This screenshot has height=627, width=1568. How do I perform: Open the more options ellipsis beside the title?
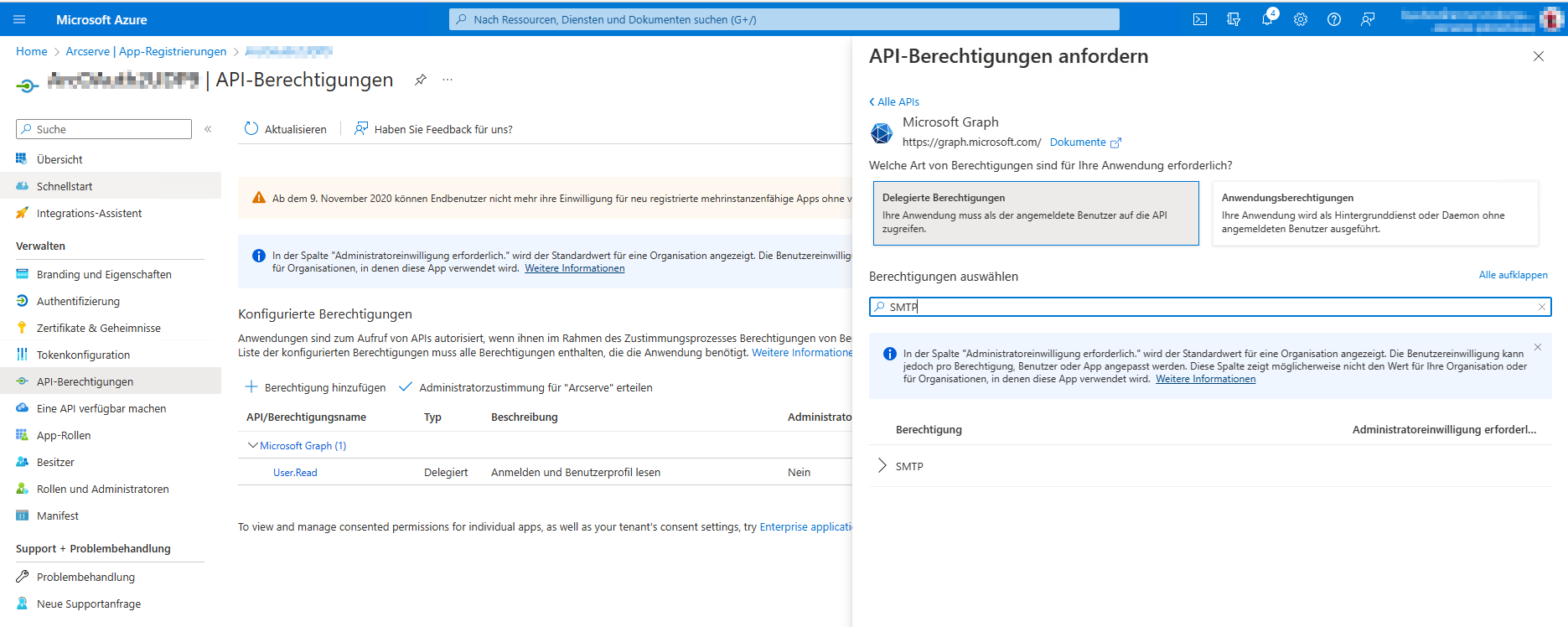click(x=448, y=80)
